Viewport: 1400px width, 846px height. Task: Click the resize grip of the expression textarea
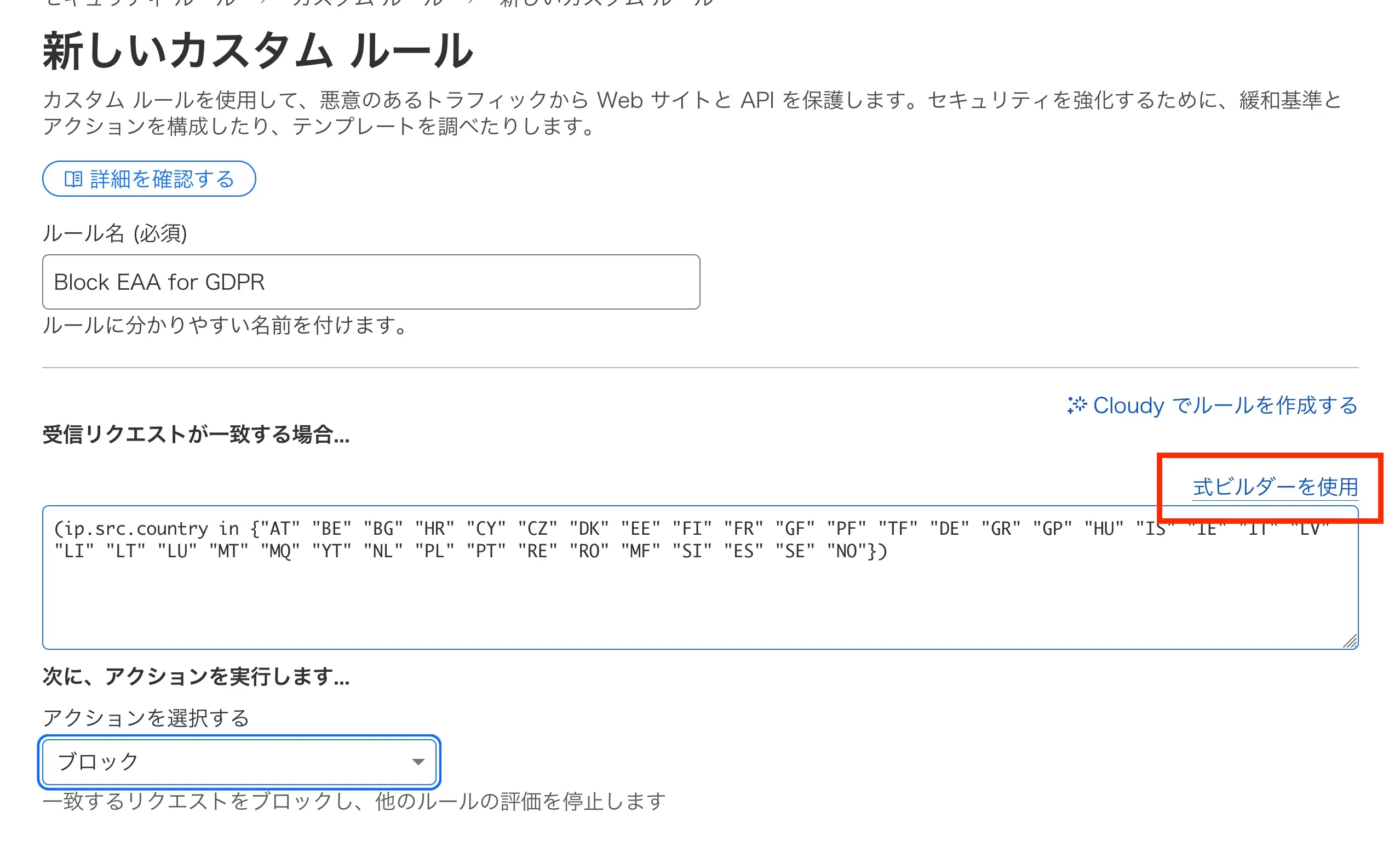(1351, 641)
